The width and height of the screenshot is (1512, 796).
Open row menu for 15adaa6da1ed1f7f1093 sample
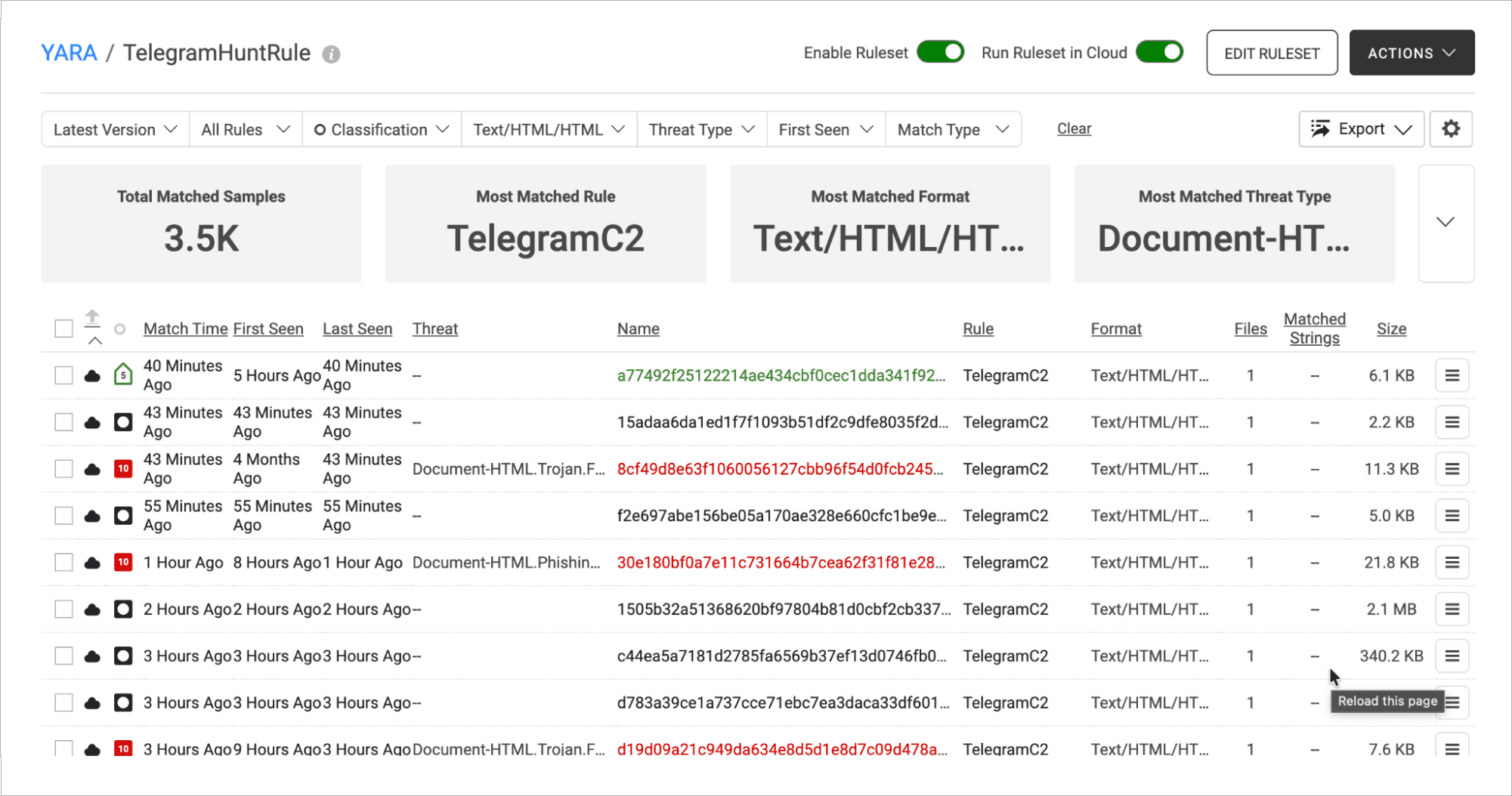coord(1452,422)
